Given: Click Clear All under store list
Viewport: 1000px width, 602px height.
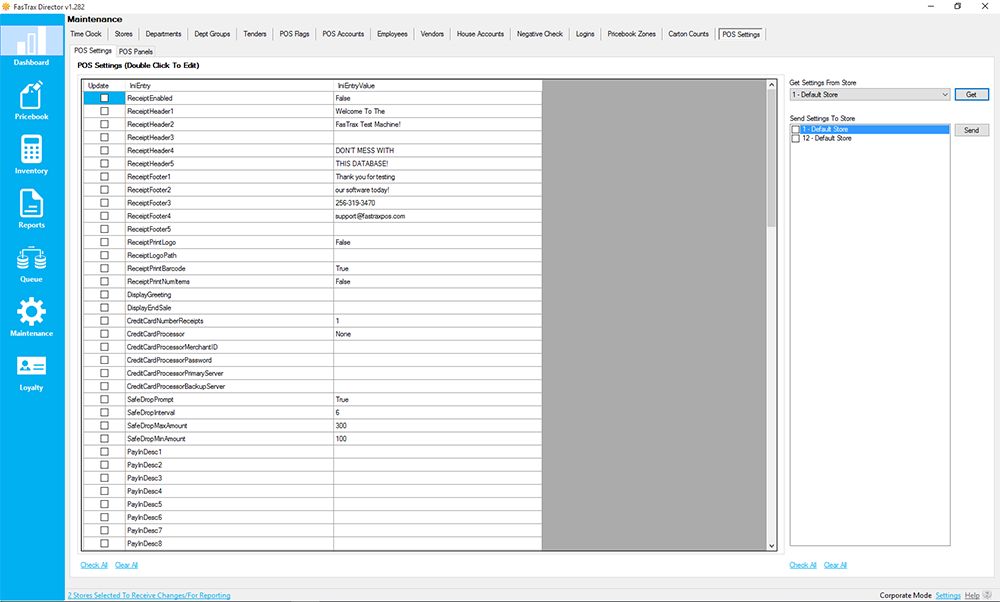Looking at the screenshot, I should click(835, 565).
